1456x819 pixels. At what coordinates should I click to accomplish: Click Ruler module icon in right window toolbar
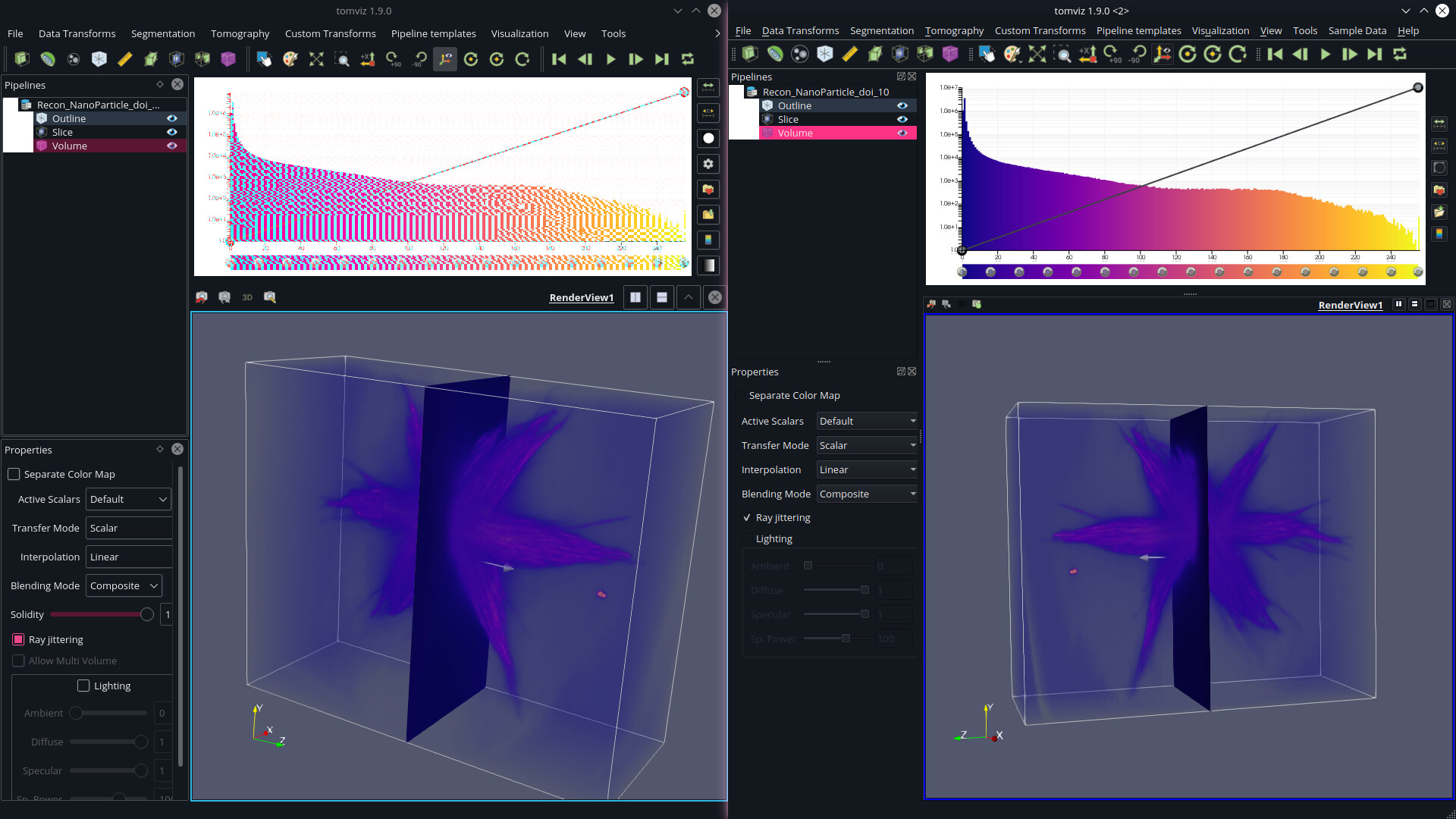850,54
